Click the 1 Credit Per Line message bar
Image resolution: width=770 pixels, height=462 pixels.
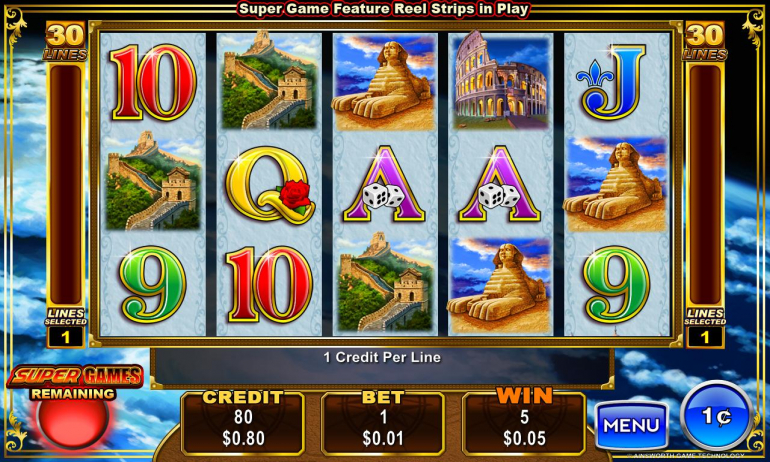pos(382,357)
